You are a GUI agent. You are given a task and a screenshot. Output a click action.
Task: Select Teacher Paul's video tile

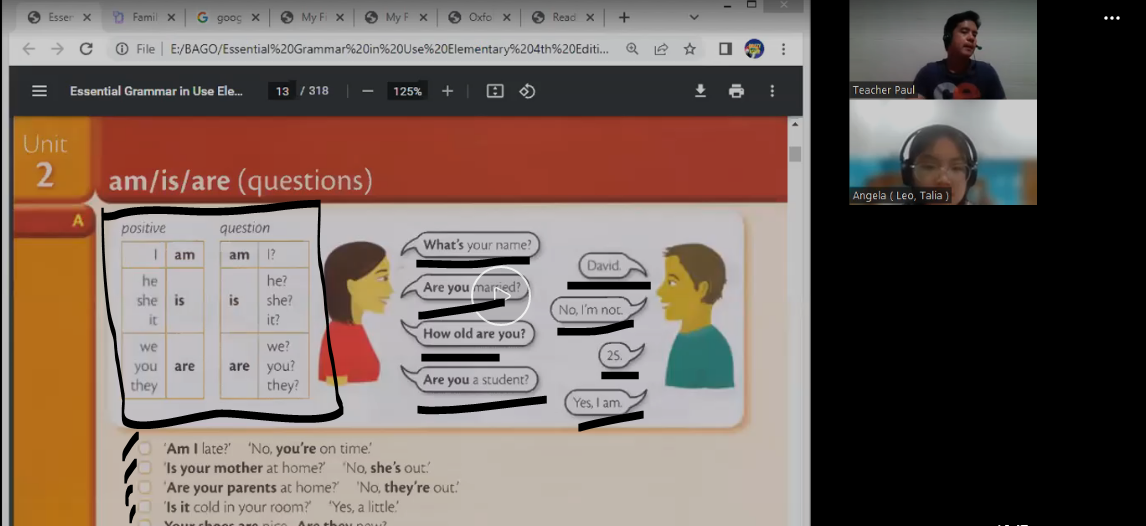(x=943, y=49)
